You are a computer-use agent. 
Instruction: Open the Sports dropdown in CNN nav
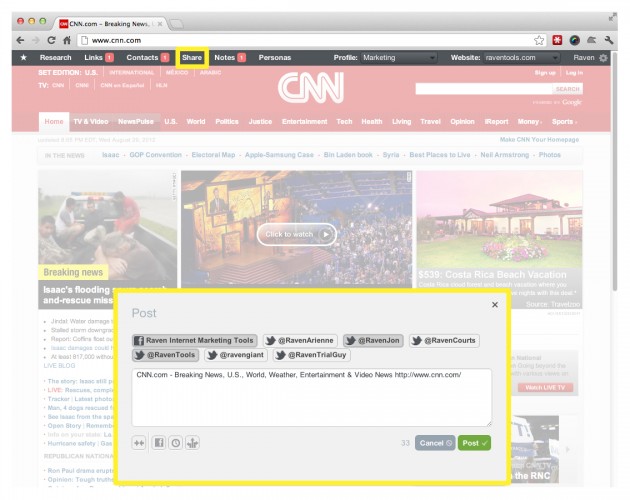pos(565,122)
